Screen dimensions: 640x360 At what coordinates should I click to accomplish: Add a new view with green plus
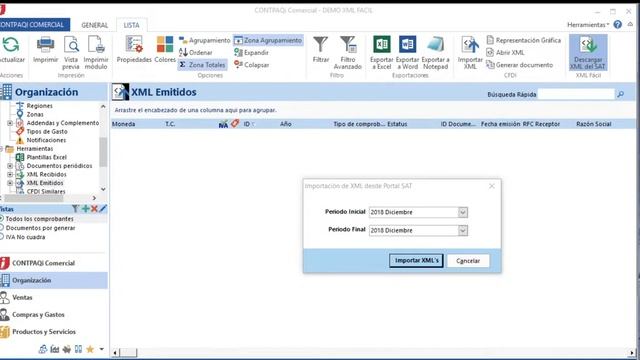(85, 209)
